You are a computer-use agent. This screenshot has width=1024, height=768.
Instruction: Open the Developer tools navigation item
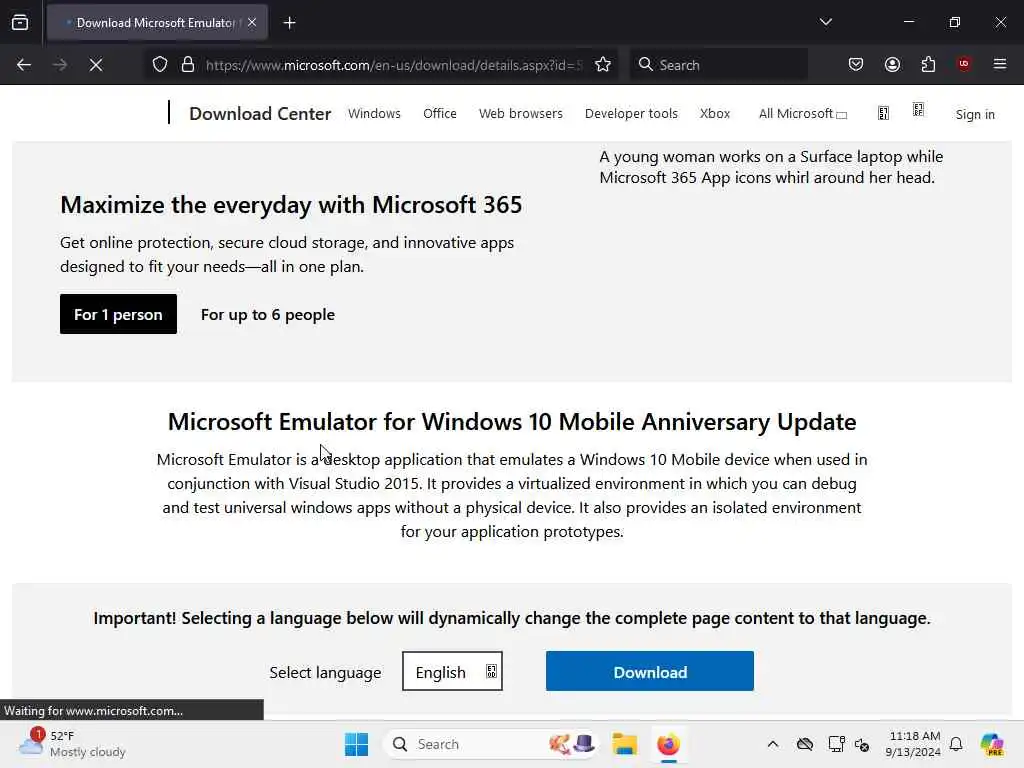pyautogui.click(x=631, y=114)
